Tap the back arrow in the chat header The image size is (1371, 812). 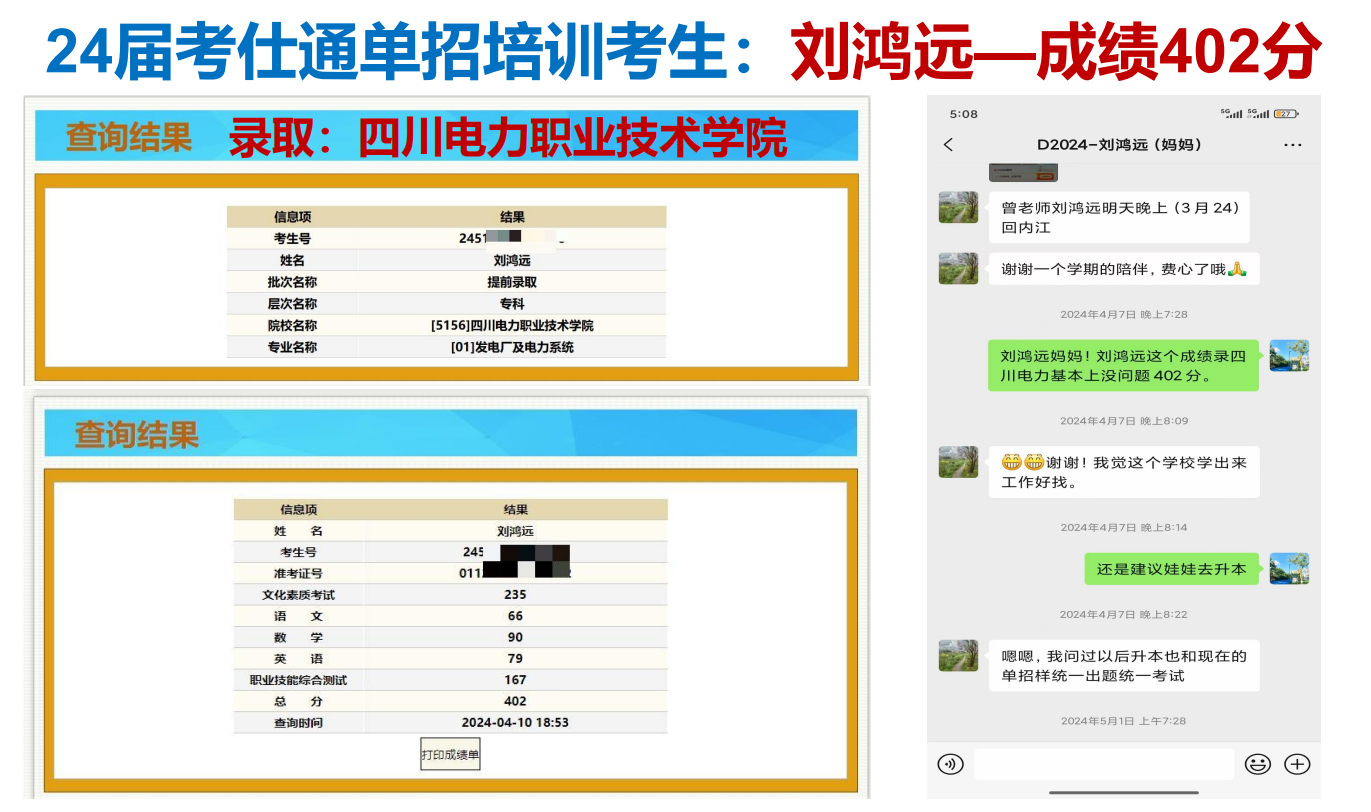coord(948,145)
